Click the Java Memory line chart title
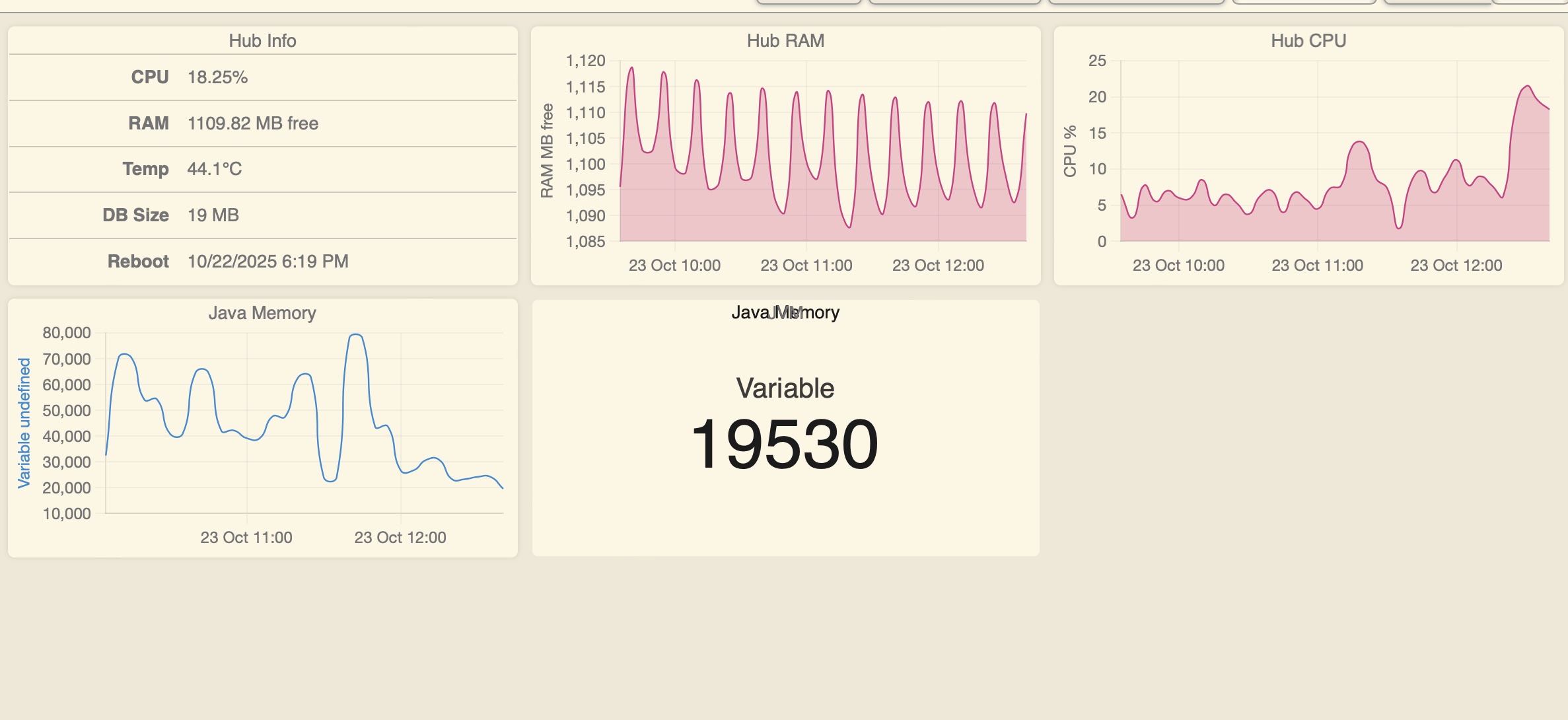This screenshot has height=720, width=1568. [262, 313]
